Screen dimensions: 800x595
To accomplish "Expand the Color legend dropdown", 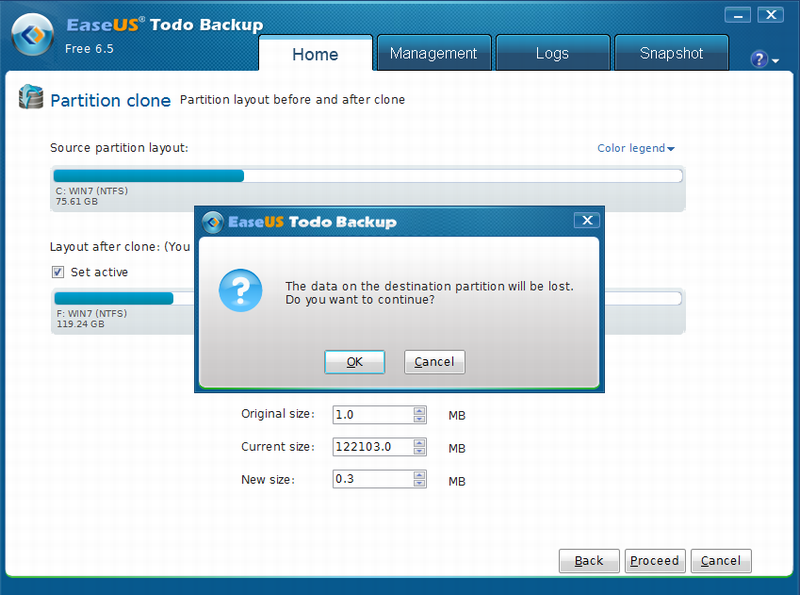I will pos(636,148).
